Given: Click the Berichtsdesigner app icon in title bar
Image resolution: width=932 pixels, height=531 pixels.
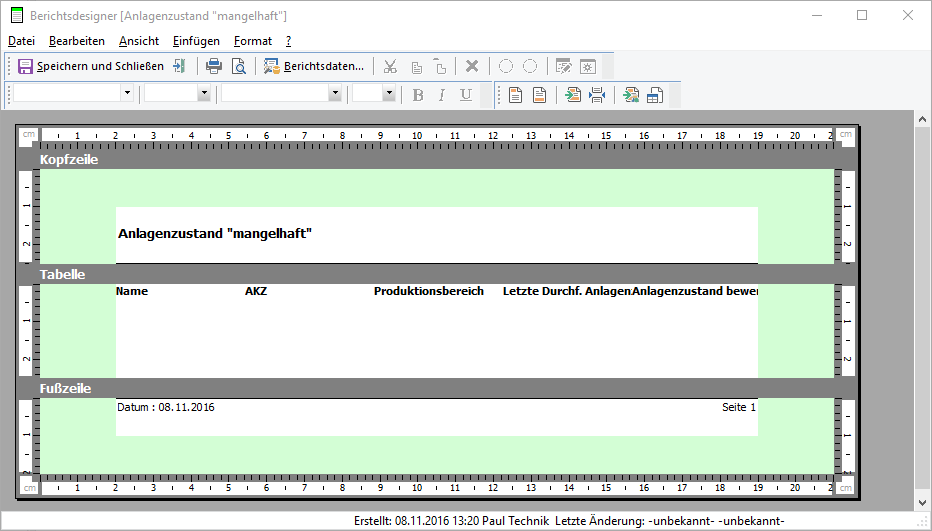Looking at the screenshot, I should pyautogui.click(x=17, y=15).
